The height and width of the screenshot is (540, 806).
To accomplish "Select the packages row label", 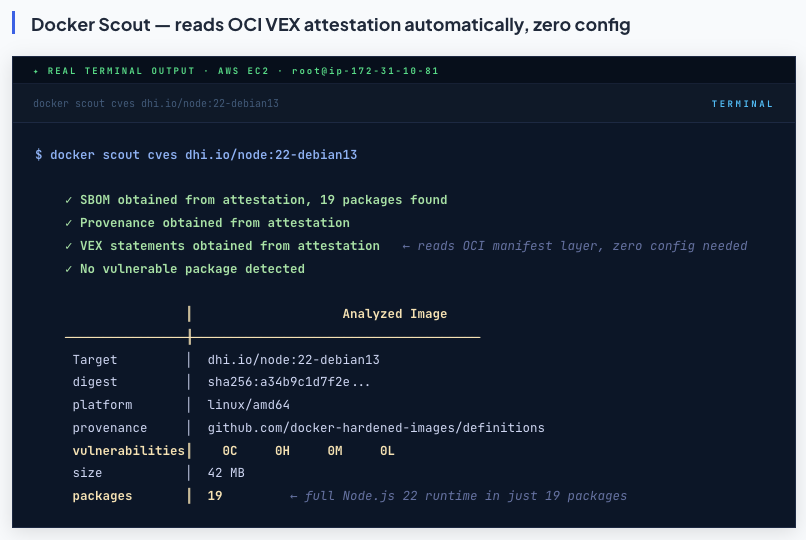I will [x=102, y=496].
